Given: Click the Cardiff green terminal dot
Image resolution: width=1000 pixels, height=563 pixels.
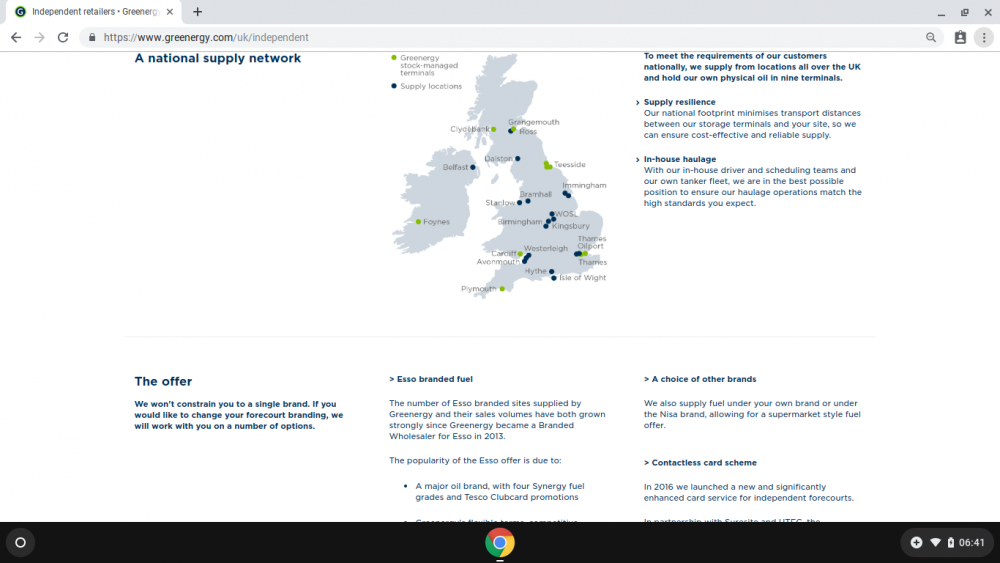Looking at the screenshot, I should point(520,254).
